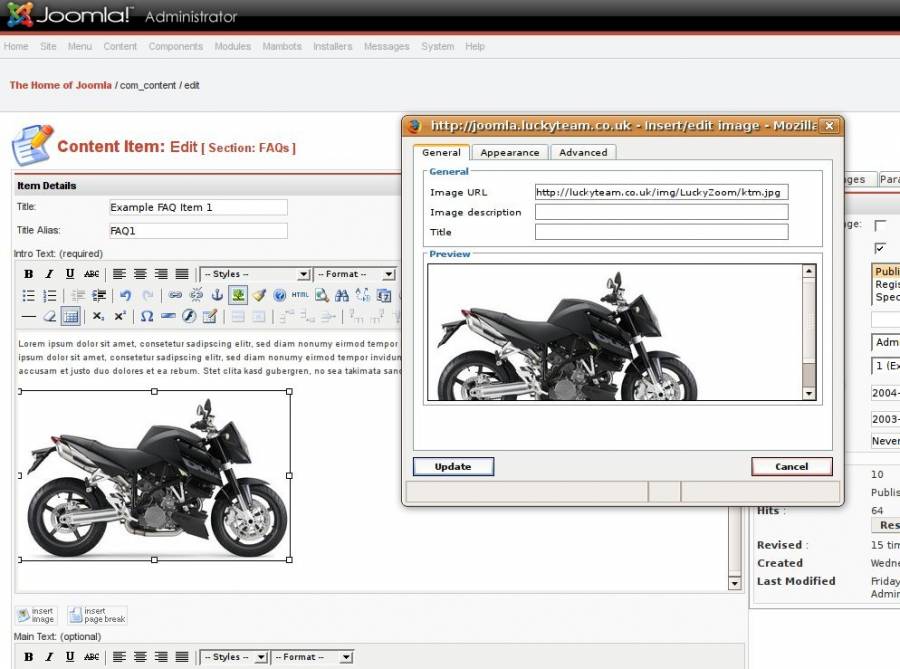Insert special character with the Omega icon
The image size is (900, 669).
(x=146, y=316)
